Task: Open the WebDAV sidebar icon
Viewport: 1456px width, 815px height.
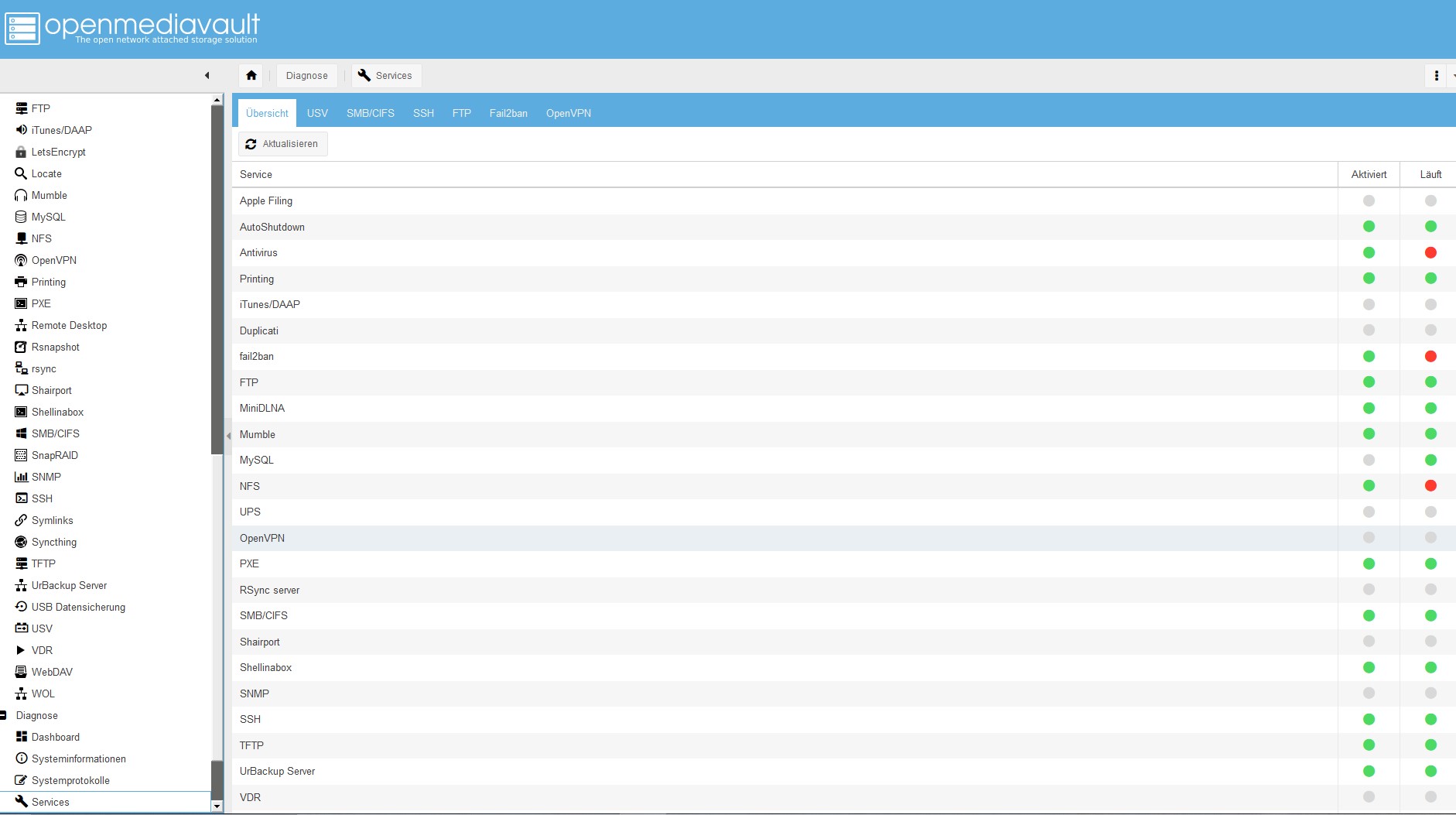Action: click(22, 672)
